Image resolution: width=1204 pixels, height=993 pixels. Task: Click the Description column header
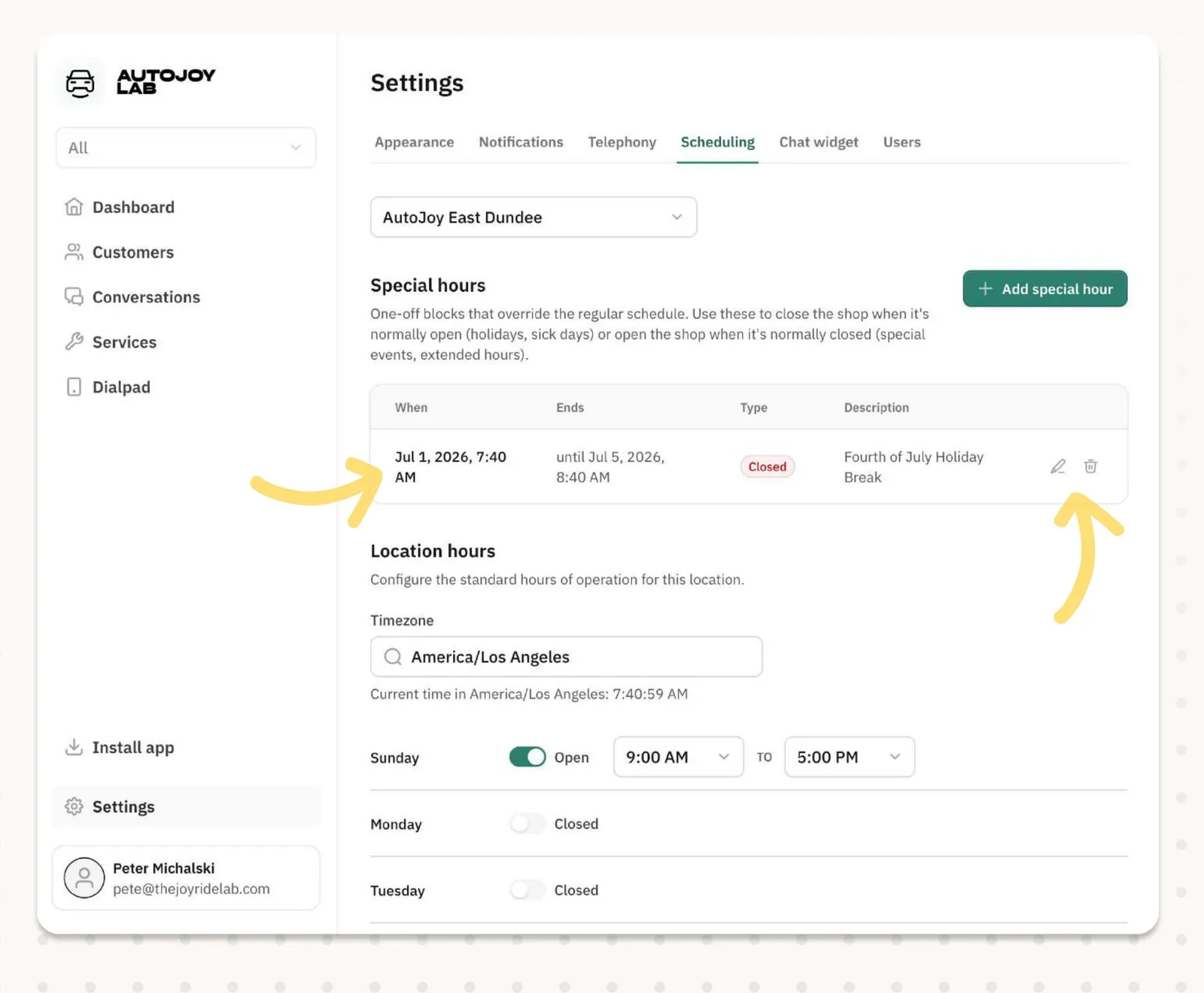pyautogui.click(x=876, y=408)
